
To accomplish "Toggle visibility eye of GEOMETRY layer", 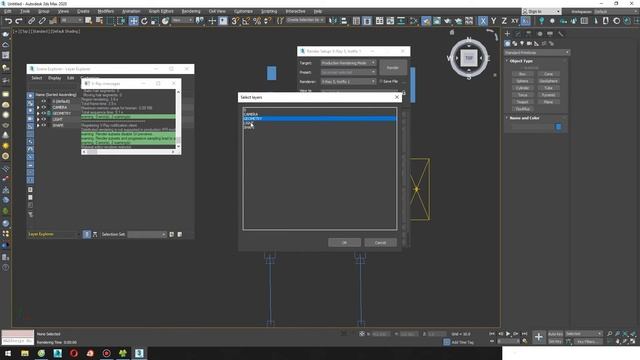I will pyautogui.click(x=44, y=113).
